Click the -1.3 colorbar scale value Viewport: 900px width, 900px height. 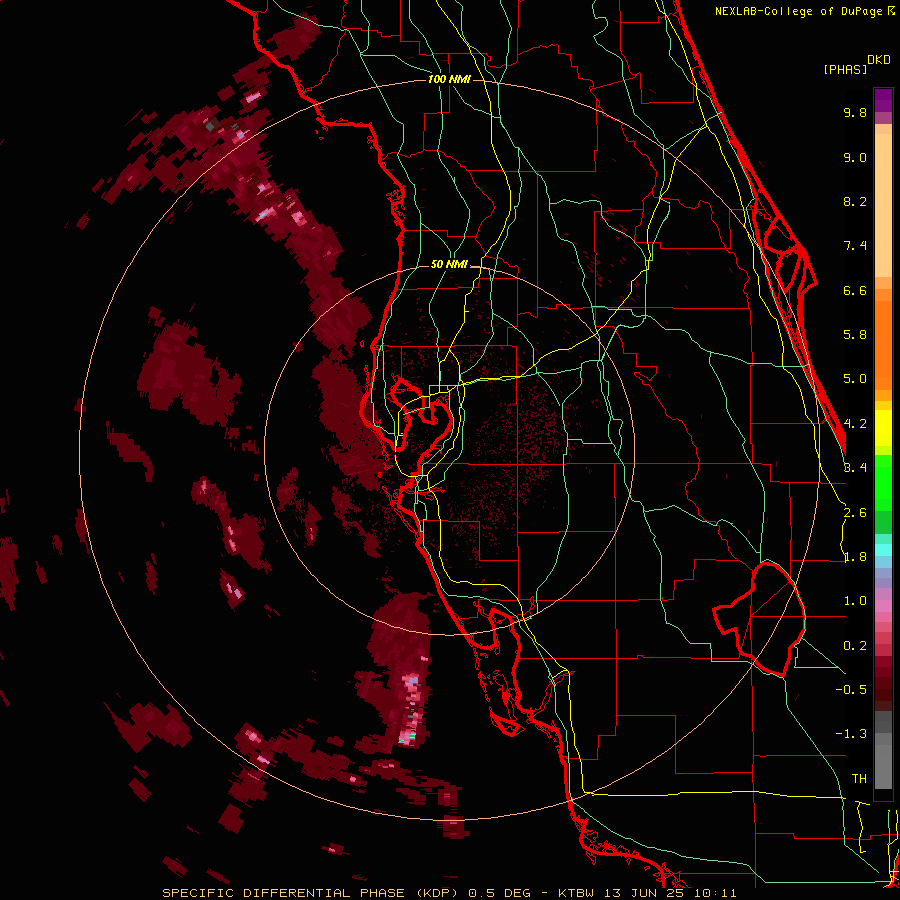851,734
